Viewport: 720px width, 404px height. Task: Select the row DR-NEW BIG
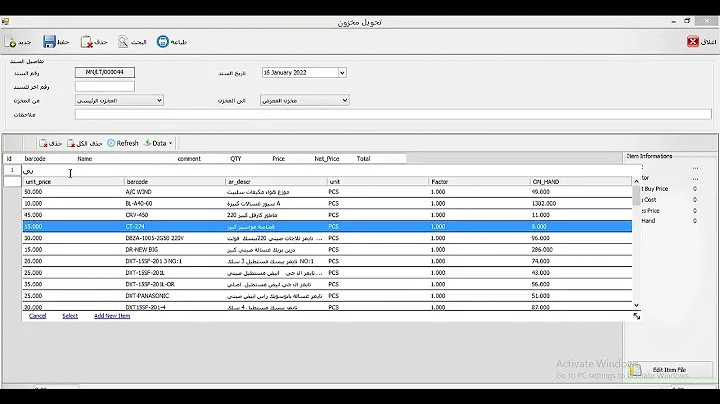pos(327,250)
